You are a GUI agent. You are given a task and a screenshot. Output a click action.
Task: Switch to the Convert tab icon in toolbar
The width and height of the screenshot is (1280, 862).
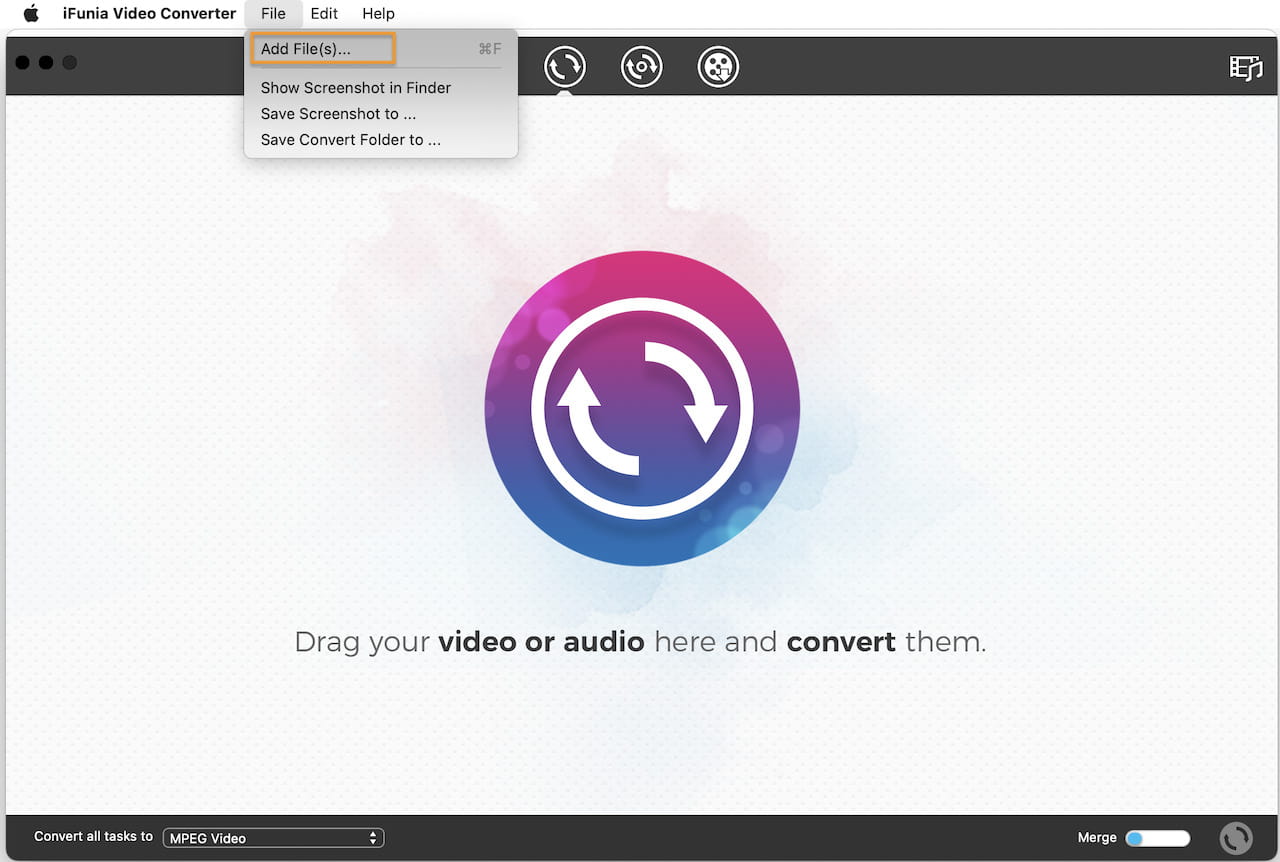coord(565,67)
